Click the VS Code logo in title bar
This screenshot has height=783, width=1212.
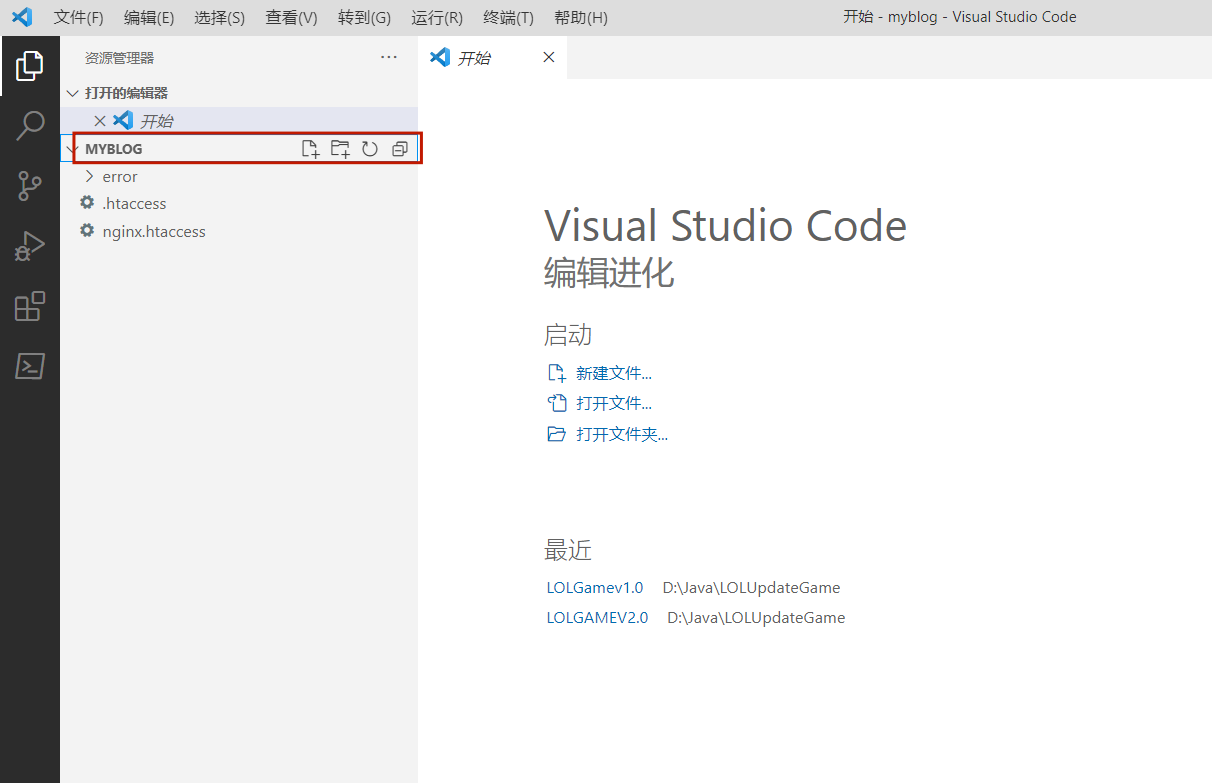coord(22,17)
